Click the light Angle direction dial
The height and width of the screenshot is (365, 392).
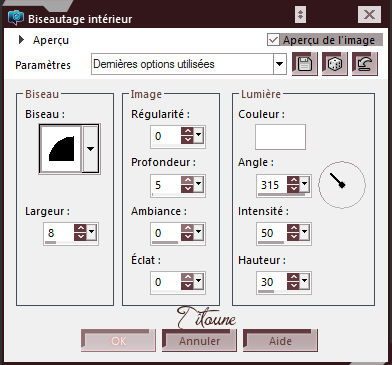pyautogui.click(x=342, y=185)
